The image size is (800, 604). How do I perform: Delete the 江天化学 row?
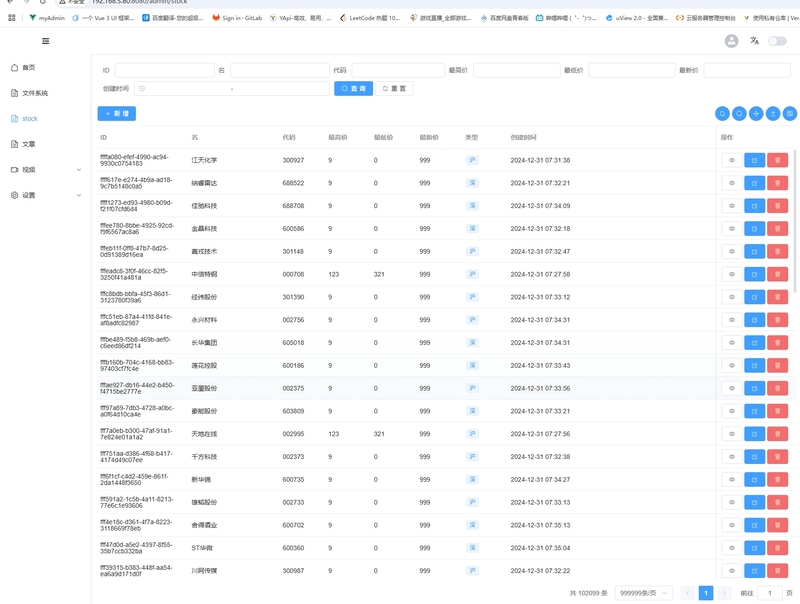778,160
